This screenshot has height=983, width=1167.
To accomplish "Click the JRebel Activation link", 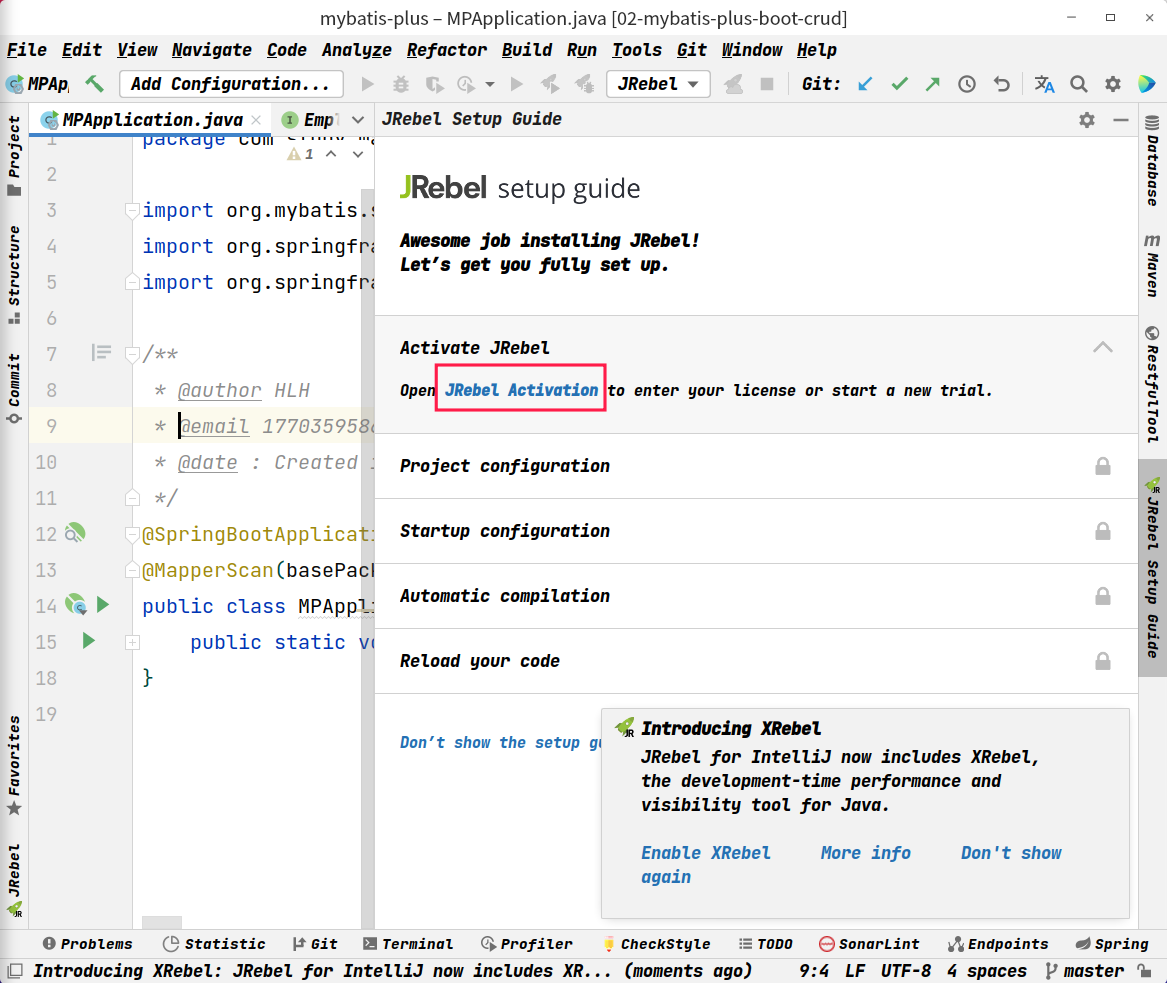I will [x=521, y=390].
